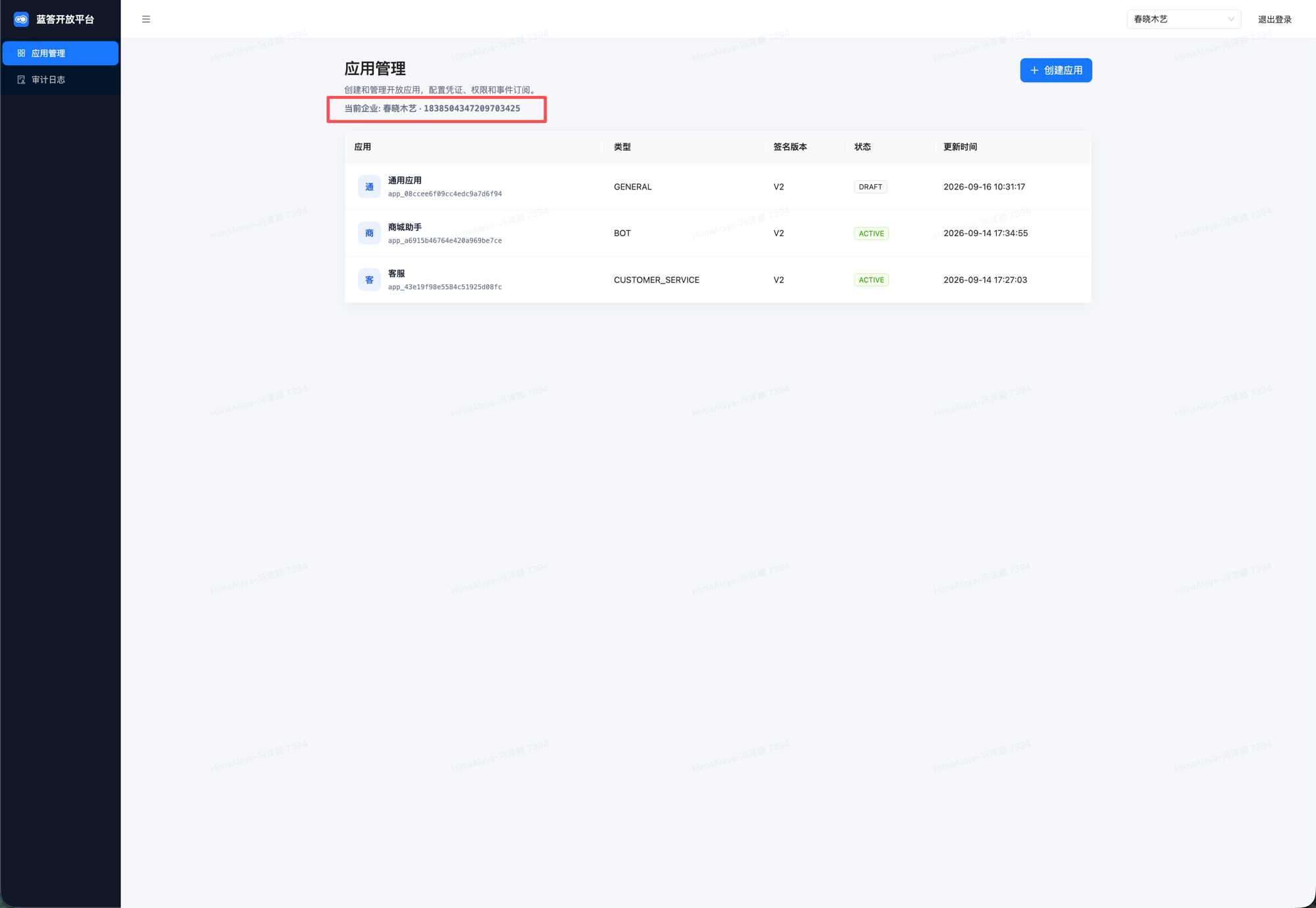The image size is (1316, 908).
Task: Select app ID app_08ccee6f09cc4edc9a7d6f94
Action: [x=445, y=194]
